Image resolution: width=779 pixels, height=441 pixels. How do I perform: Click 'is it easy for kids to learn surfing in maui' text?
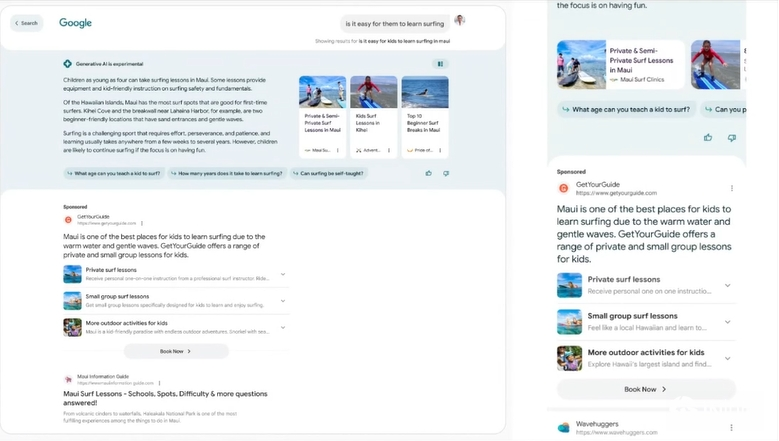pos(404,41)
